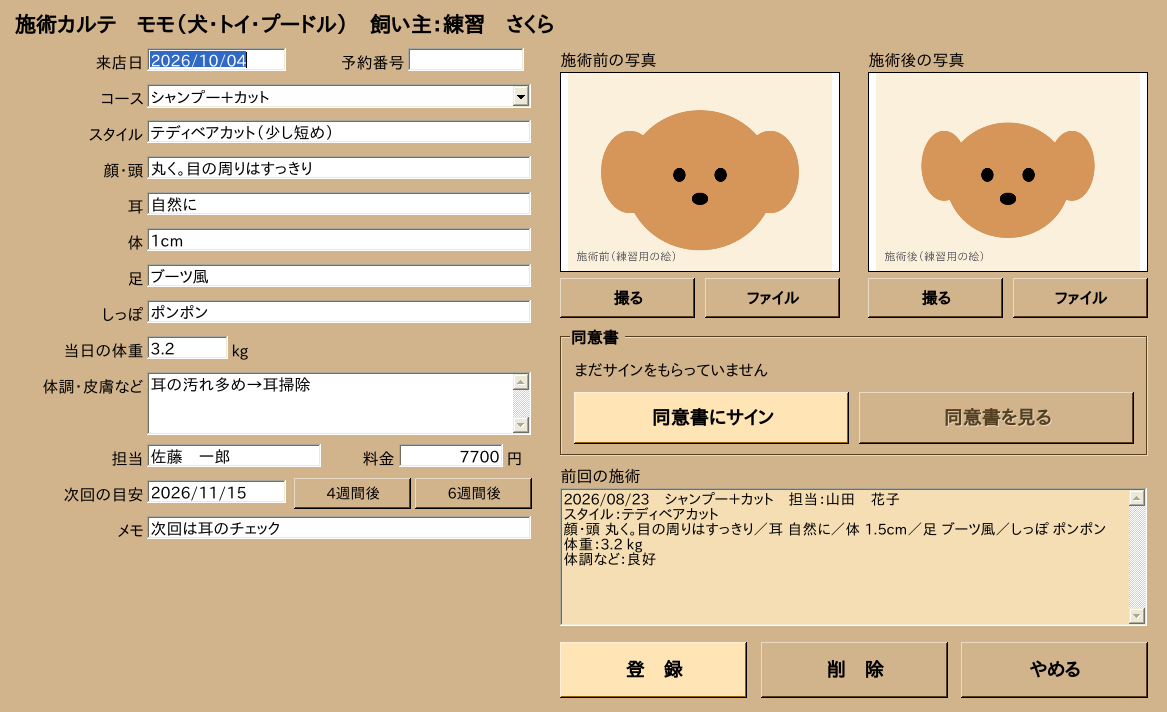Cancel with the やめる button
This screenshot has height=712, width=1167.
[x=1054, y=670]
